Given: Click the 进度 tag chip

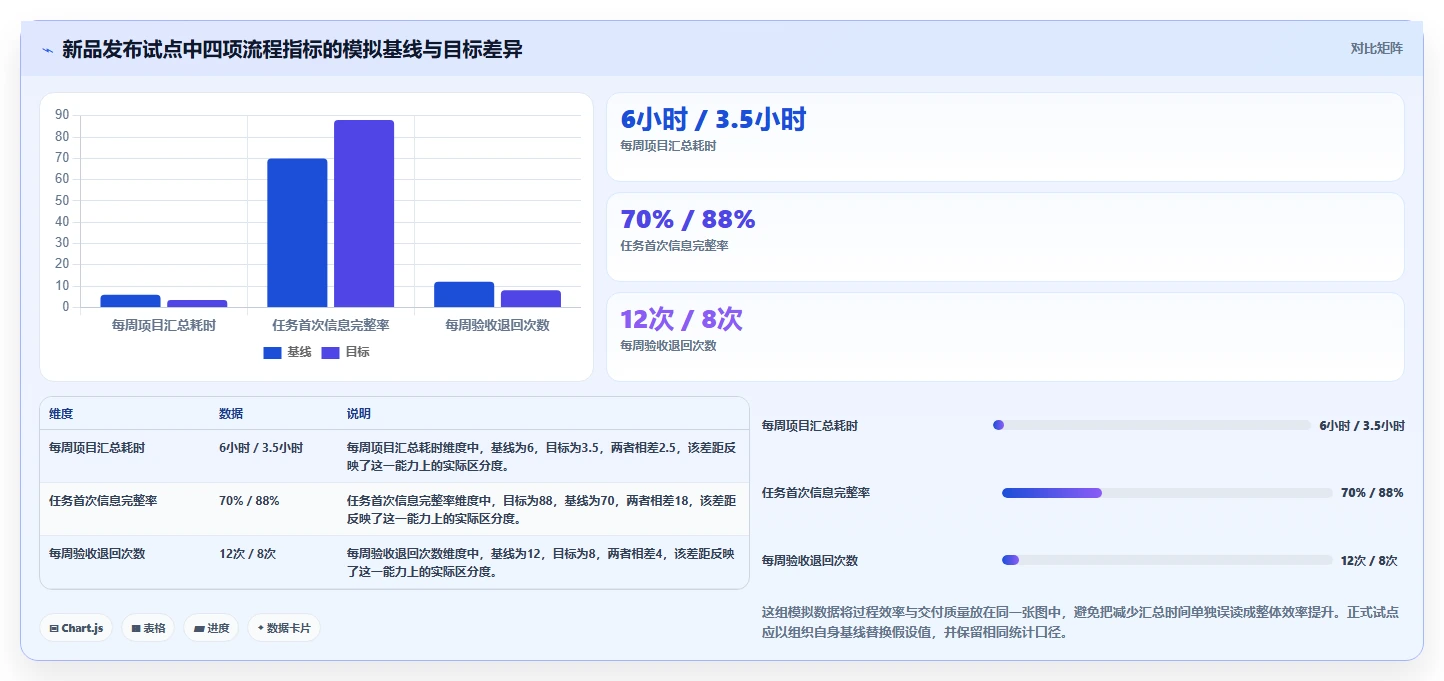Looking at the screenshot, I should [211, 628].
